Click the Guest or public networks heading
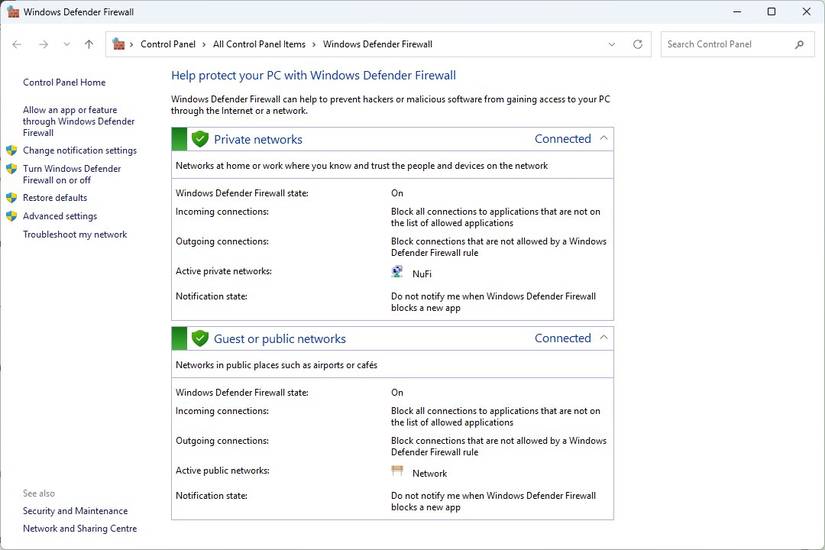This screenshot has width=825, height=550. coord(279,339)
